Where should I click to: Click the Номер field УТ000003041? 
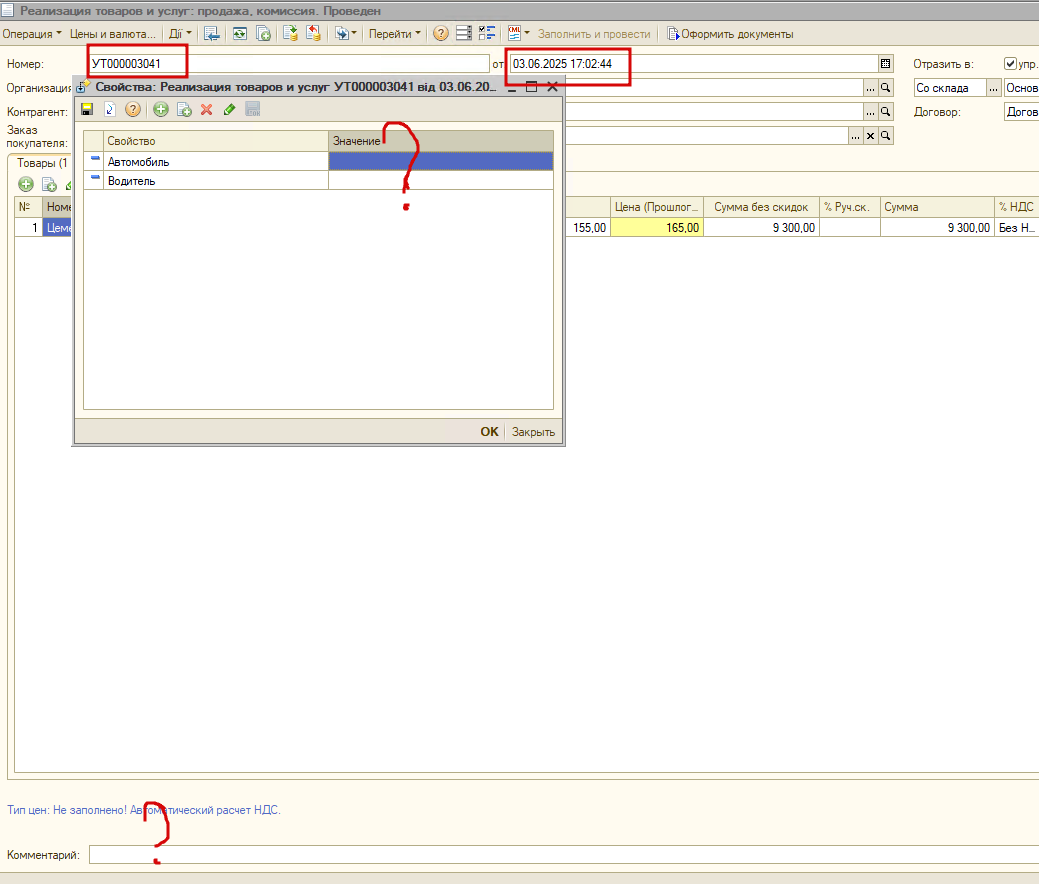click(x=289, y=64)
